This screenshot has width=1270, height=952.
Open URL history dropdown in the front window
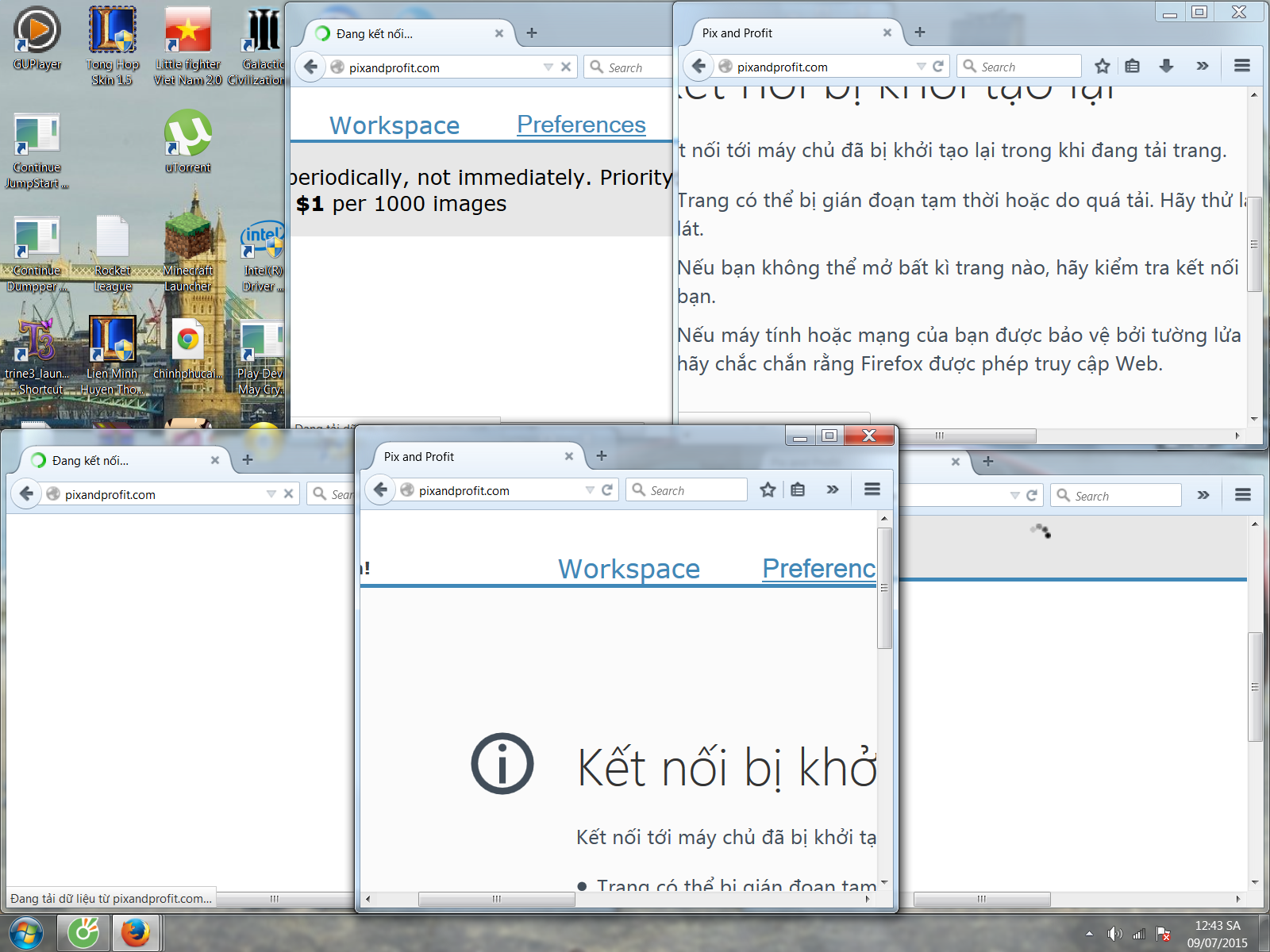pos(590,490)
